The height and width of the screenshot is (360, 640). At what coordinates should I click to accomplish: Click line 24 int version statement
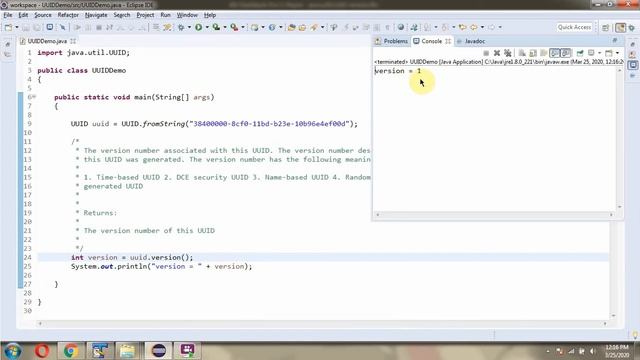(x=132, y=258)
